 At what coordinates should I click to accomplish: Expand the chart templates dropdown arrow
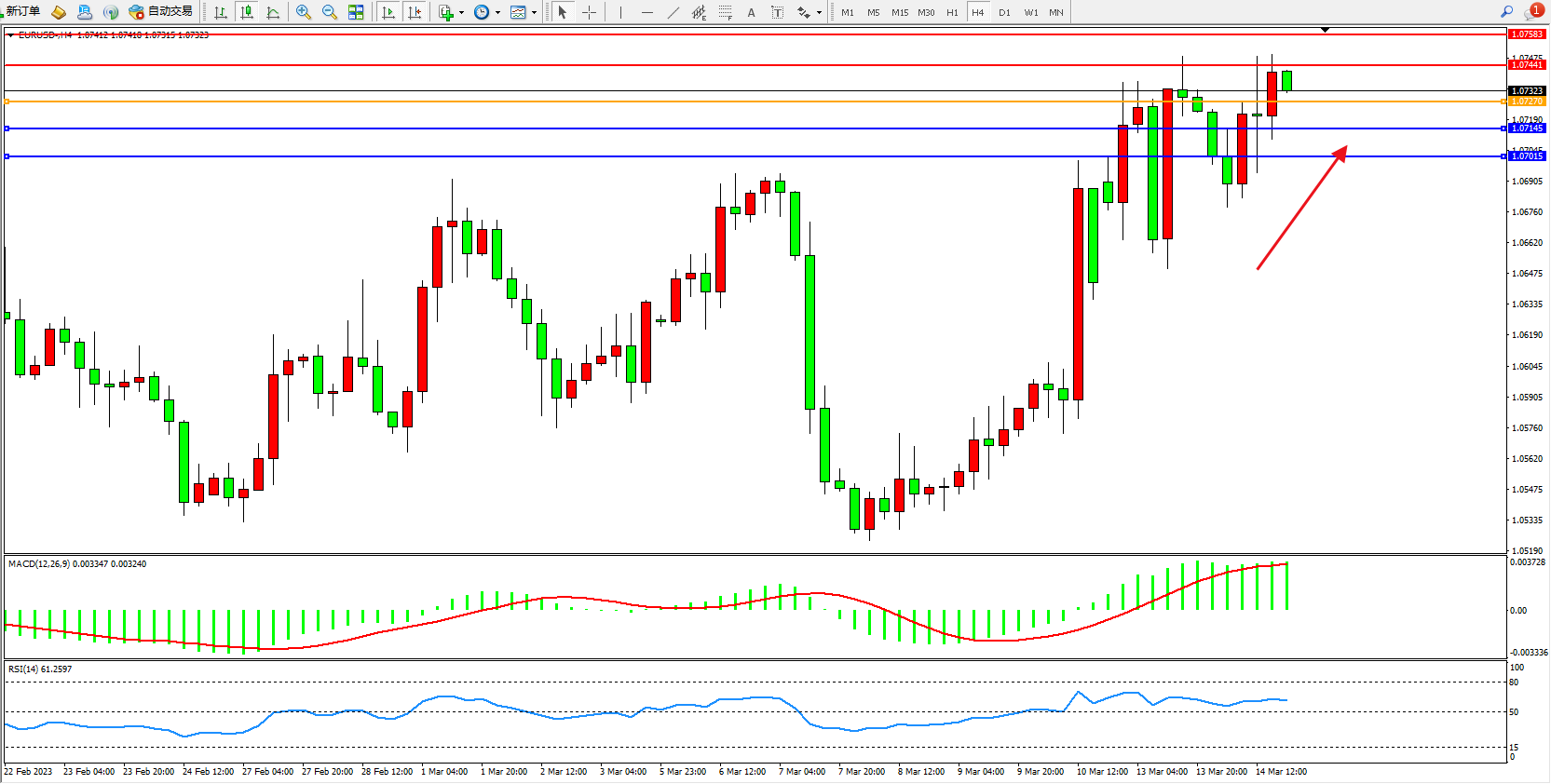[x=534, y=12]
